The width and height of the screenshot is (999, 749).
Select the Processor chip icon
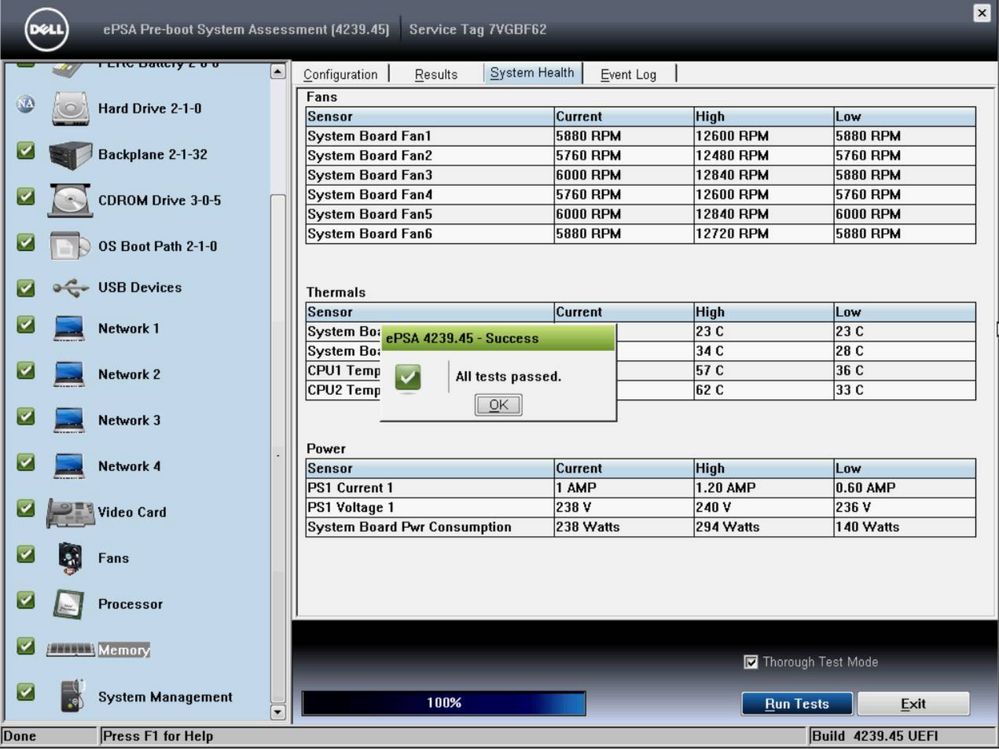69,604
